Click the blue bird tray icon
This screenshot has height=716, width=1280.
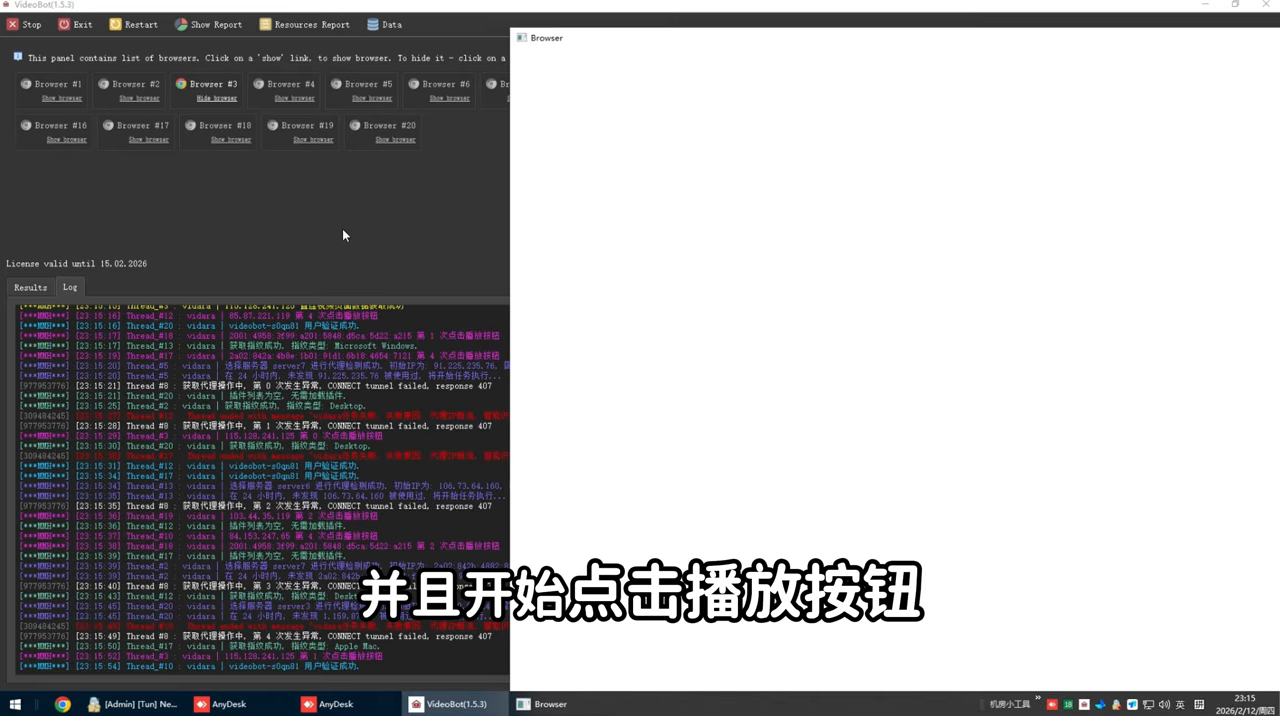[1100, 705]
